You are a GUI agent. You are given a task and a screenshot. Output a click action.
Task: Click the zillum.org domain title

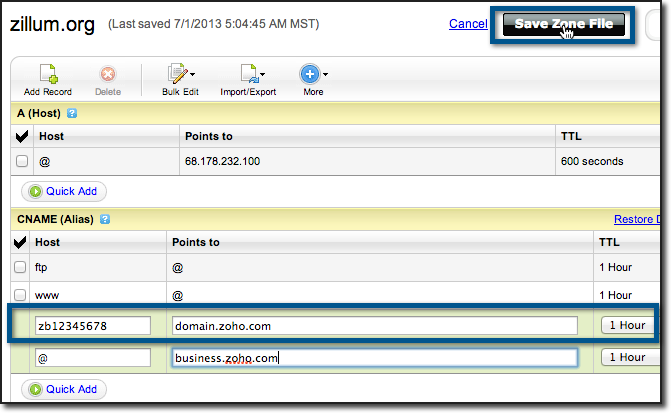tap(52, 24)
